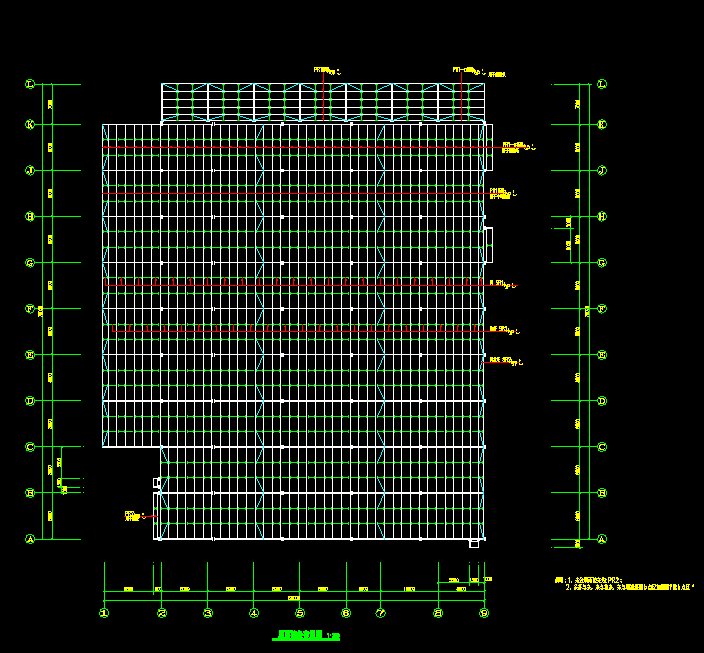This screenshot has width=704, height=653.
Task: Click the green drawing title below the plan
Action: point(308,636)
